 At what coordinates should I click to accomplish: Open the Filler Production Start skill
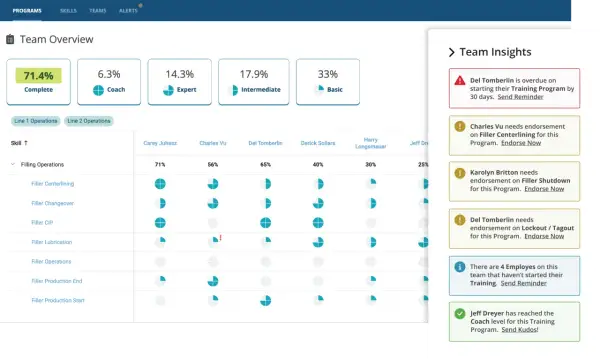point(58,300)
